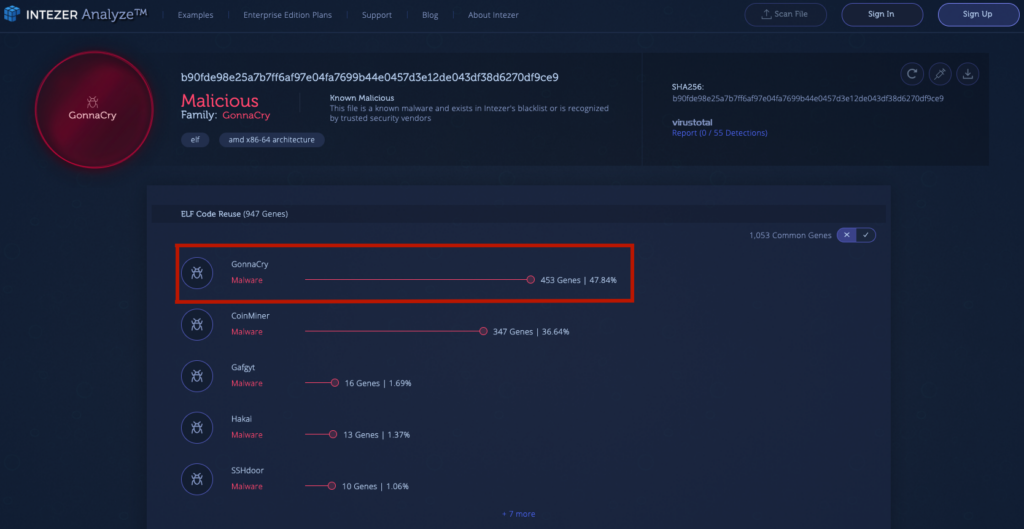Click the Hakai family name
Viewport: 1024px width, 529px height.
241,419
